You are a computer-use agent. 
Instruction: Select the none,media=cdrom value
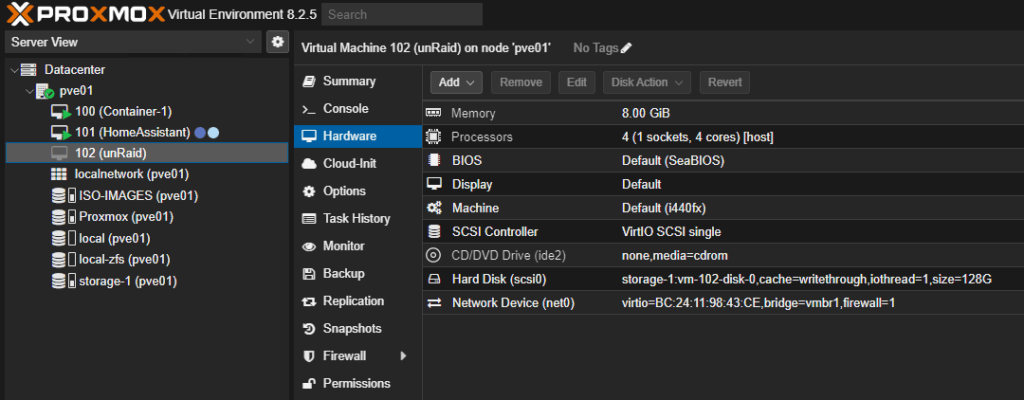(x=675, y=256)
